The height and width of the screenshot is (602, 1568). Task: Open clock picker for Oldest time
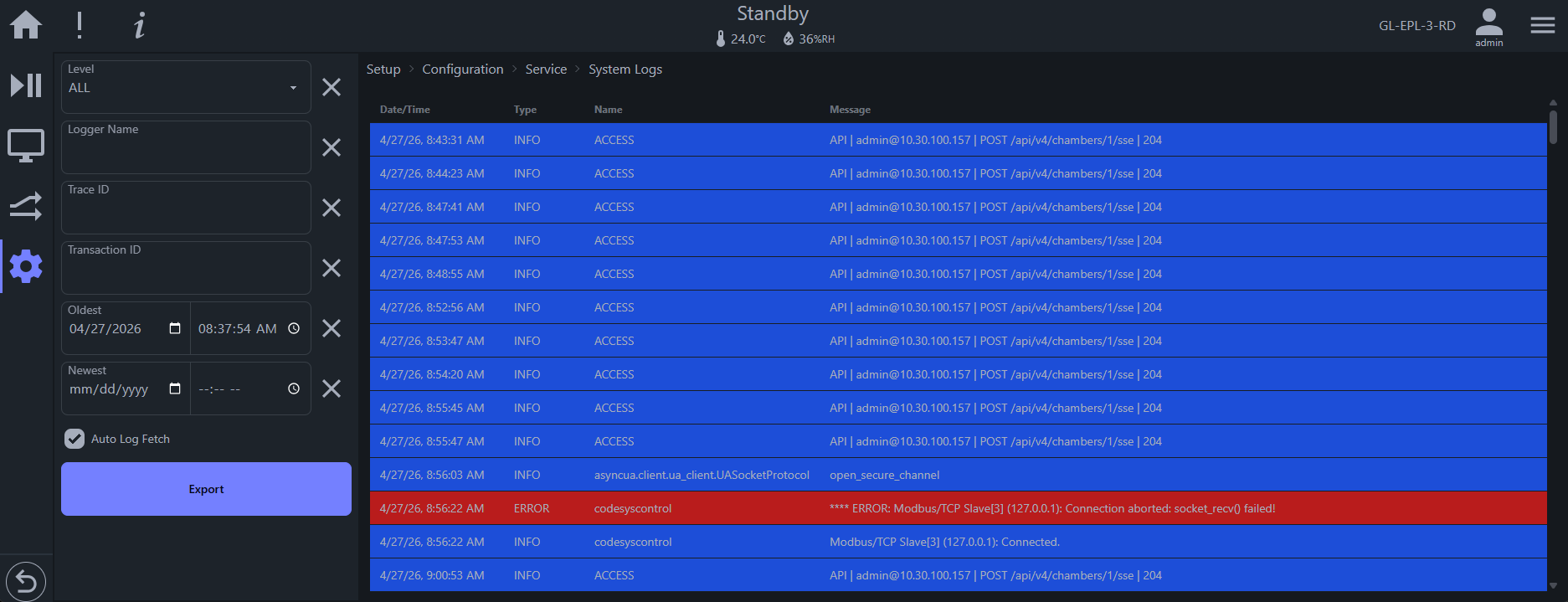[294, 328]
